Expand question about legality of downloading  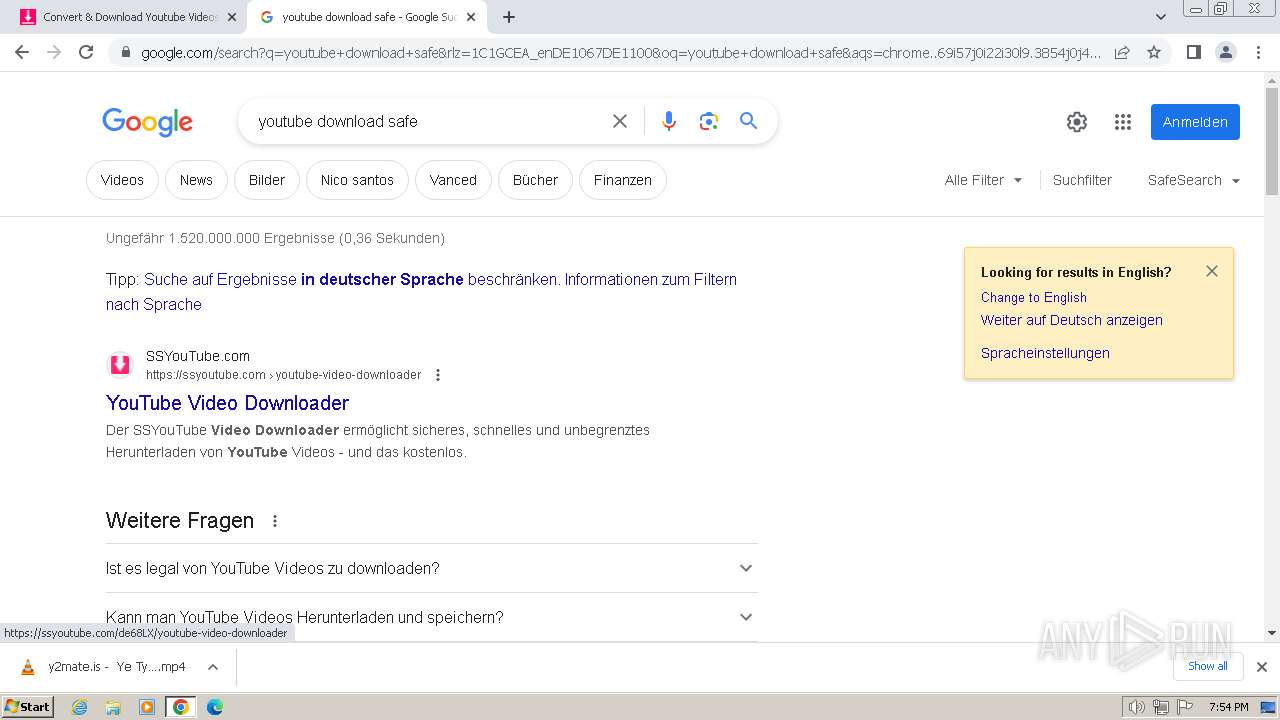pyautogui.click(x=431, y=568)
